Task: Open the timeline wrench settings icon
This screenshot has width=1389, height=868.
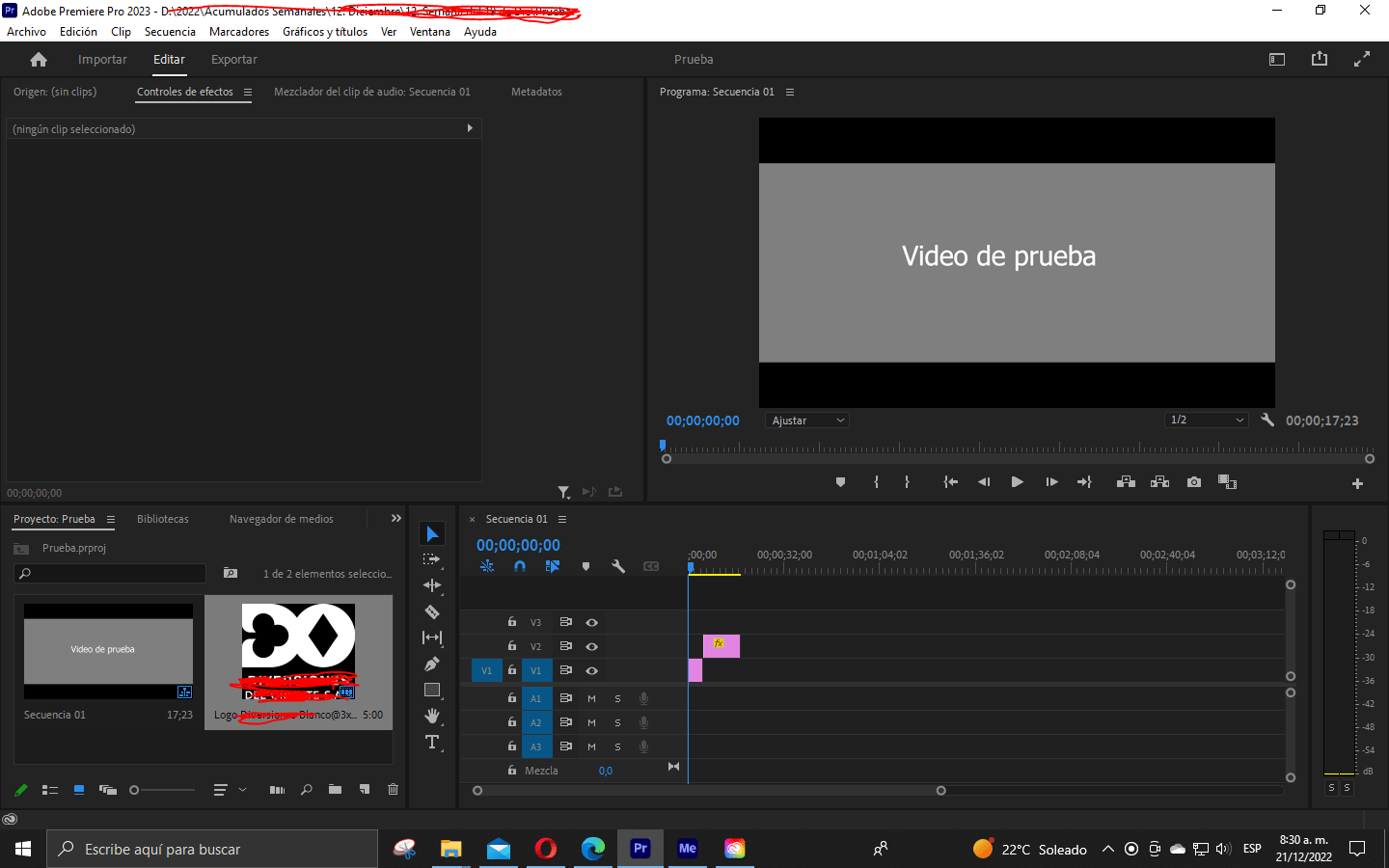Action: click(618, 567)
